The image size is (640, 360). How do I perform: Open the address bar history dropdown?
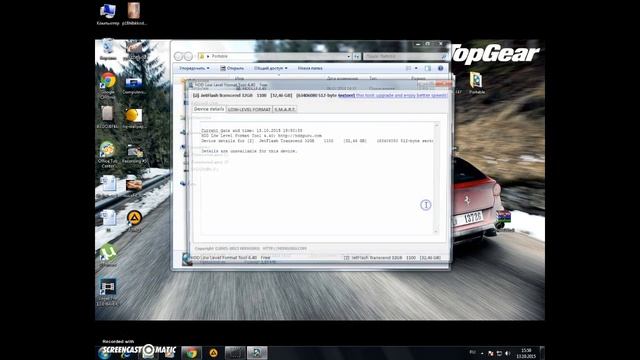tap(349, 56)
